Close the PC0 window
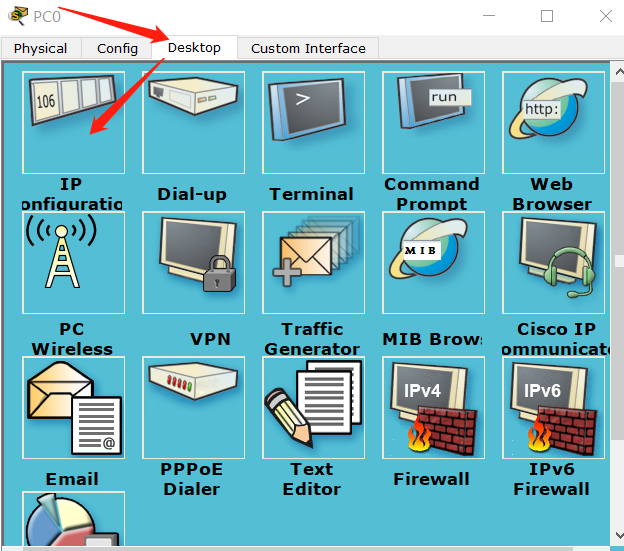This screenshot has height=551, width=624. (x=606, y=16)
